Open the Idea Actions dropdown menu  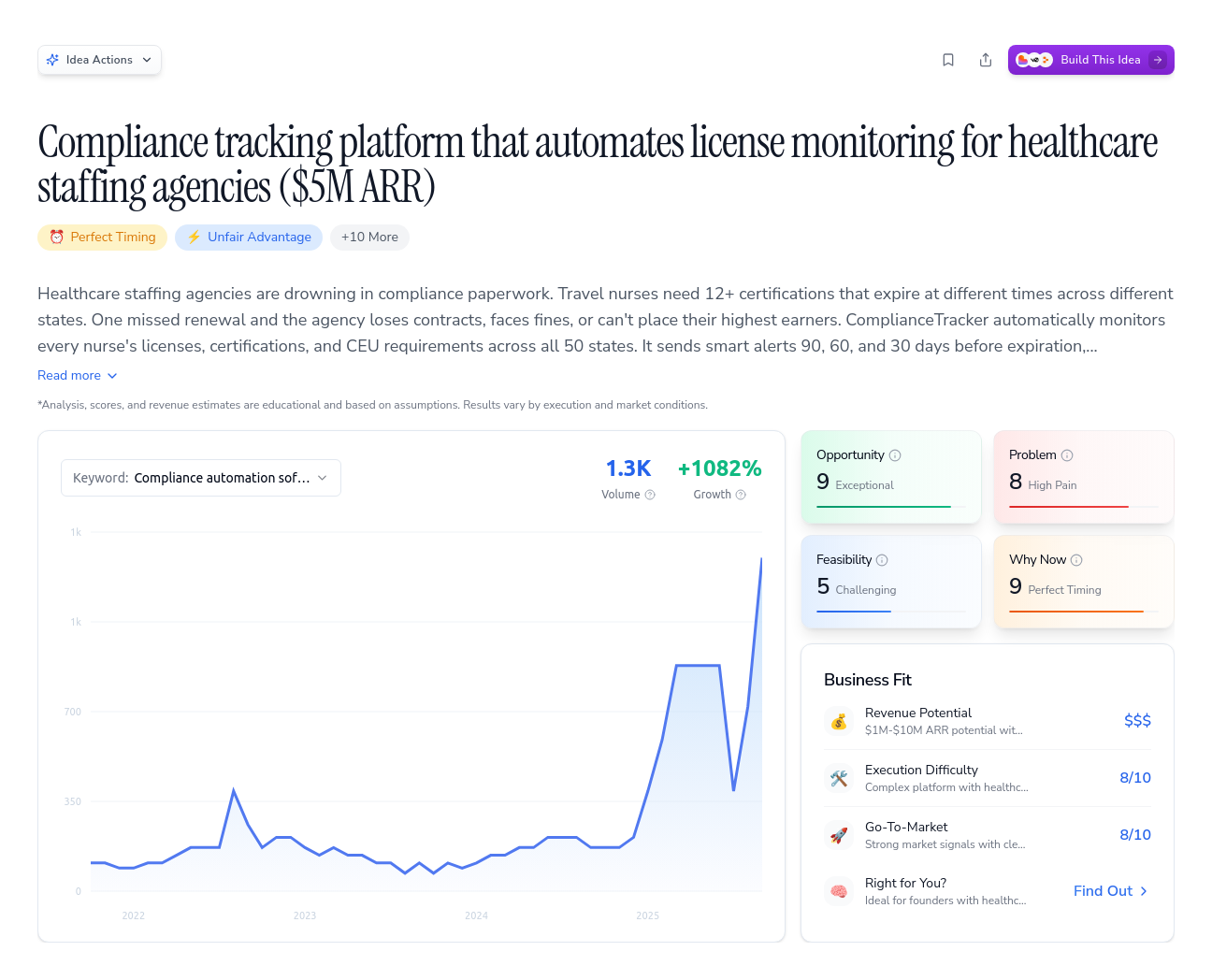pyautogui.click(x=99, y=60)
